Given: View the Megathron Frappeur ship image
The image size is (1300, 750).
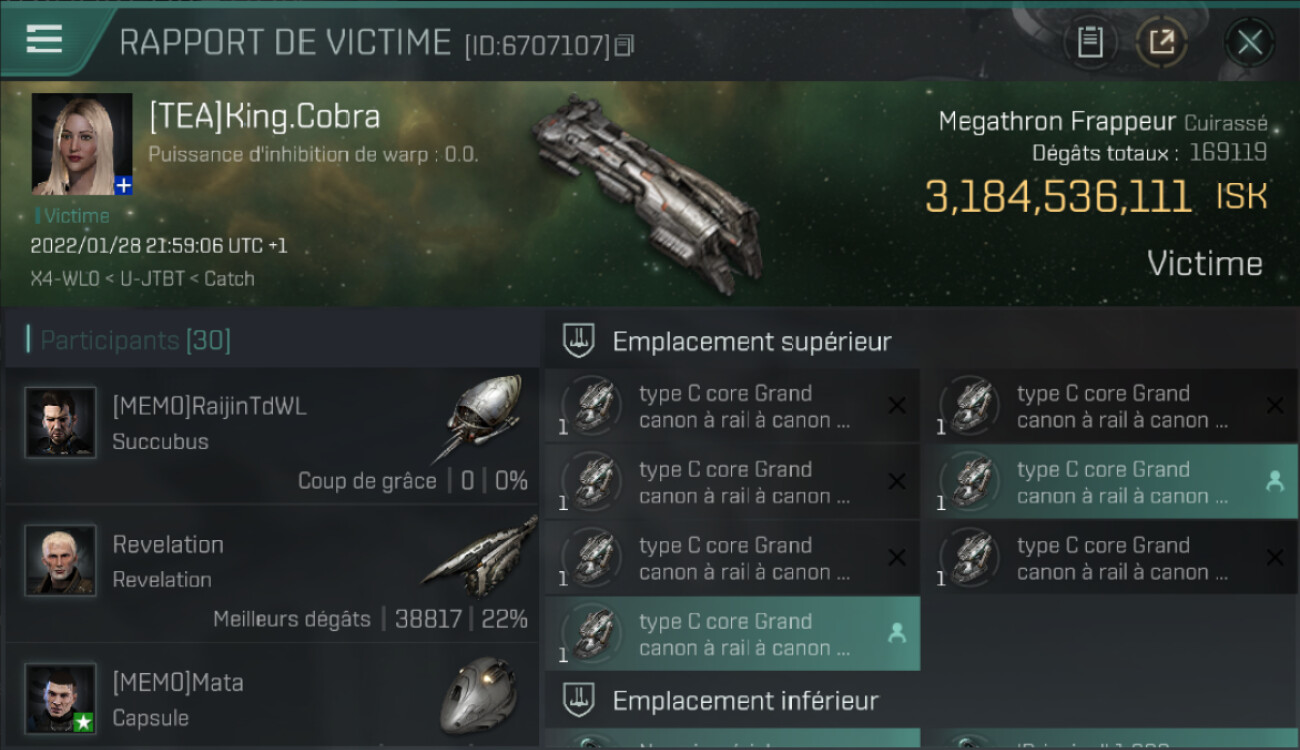Looking at the screenshot, I should coord(648,187).
